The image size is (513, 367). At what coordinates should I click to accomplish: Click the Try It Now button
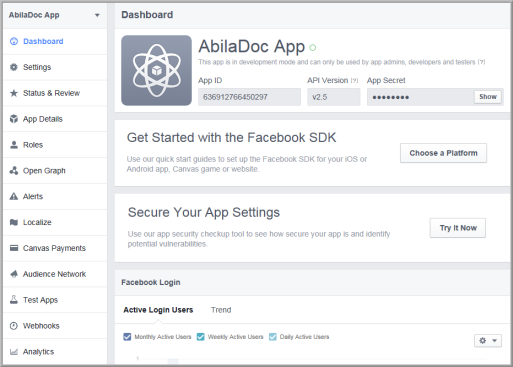458,228
